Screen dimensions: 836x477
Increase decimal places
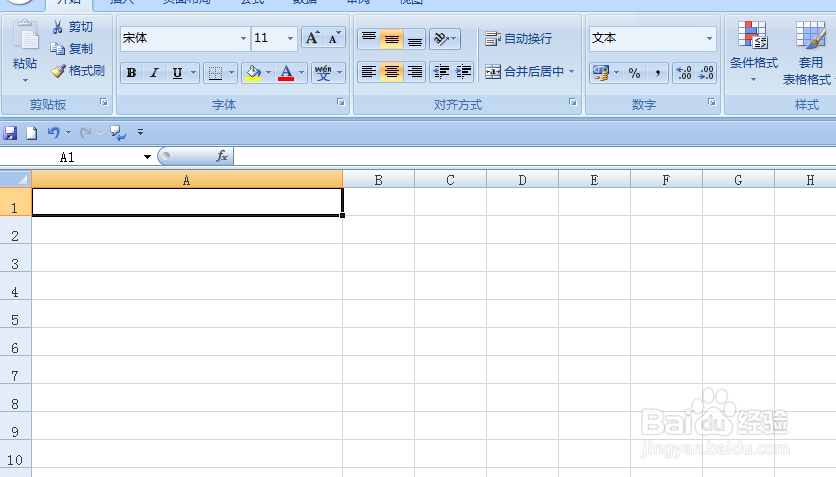[684, 73]
